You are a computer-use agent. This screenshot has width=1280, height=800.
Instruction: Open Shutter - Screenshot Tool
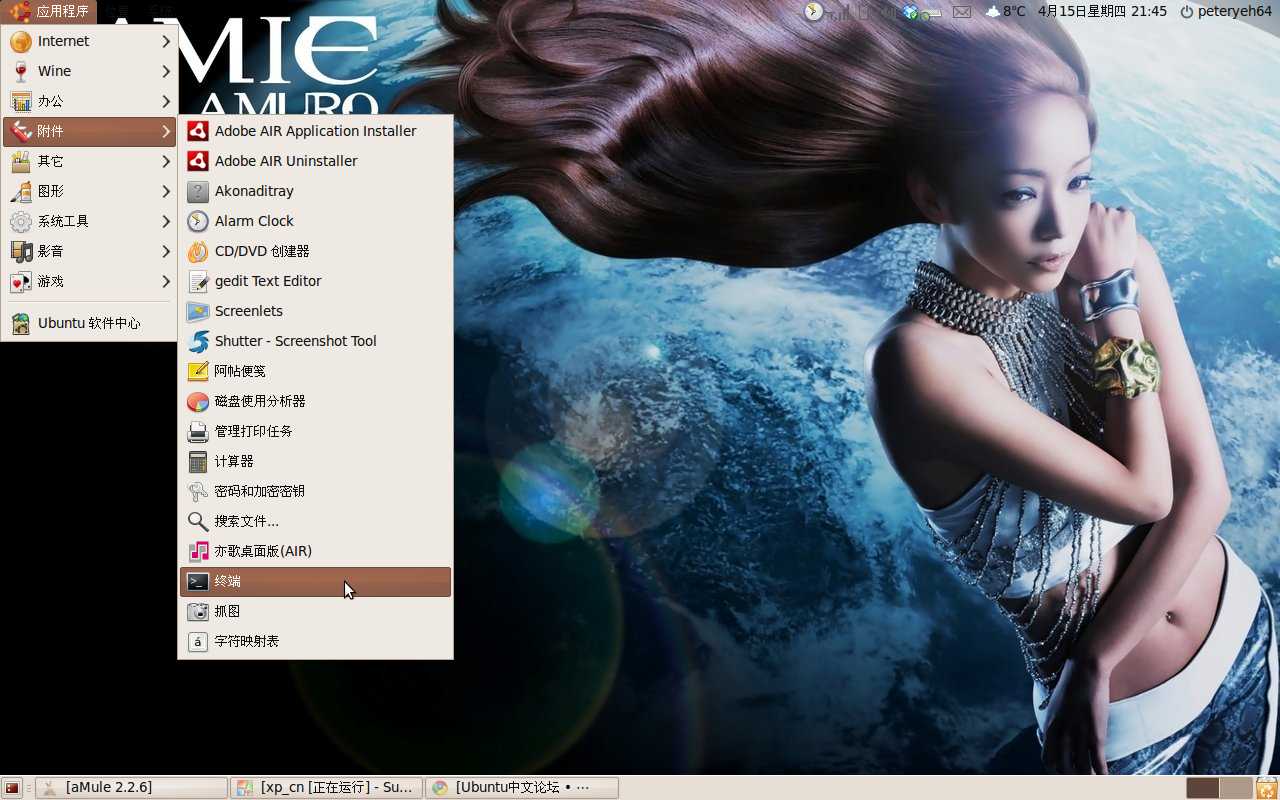click(315, 341)
